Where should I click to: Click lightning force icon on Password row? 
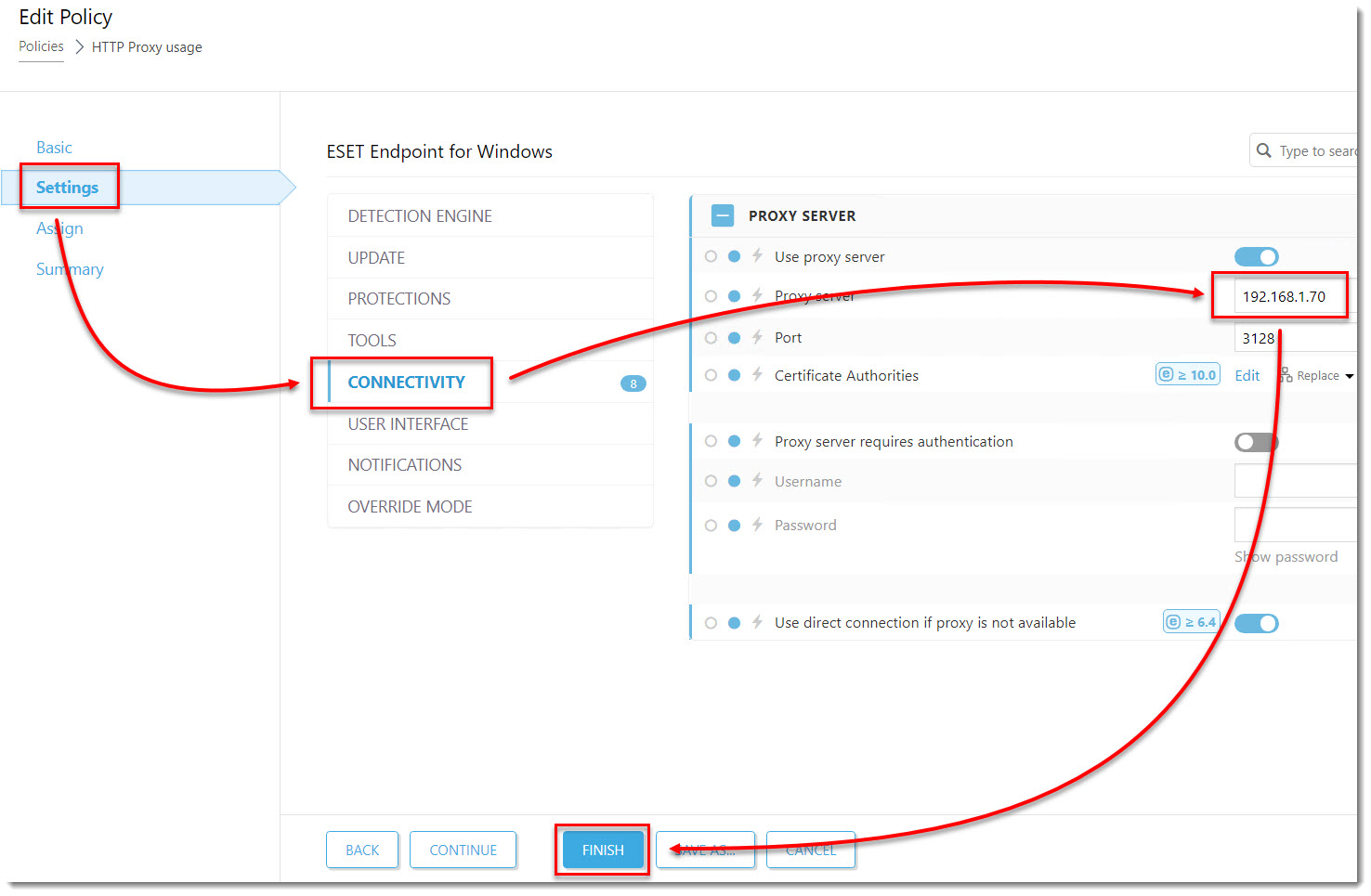pos(757,525)
